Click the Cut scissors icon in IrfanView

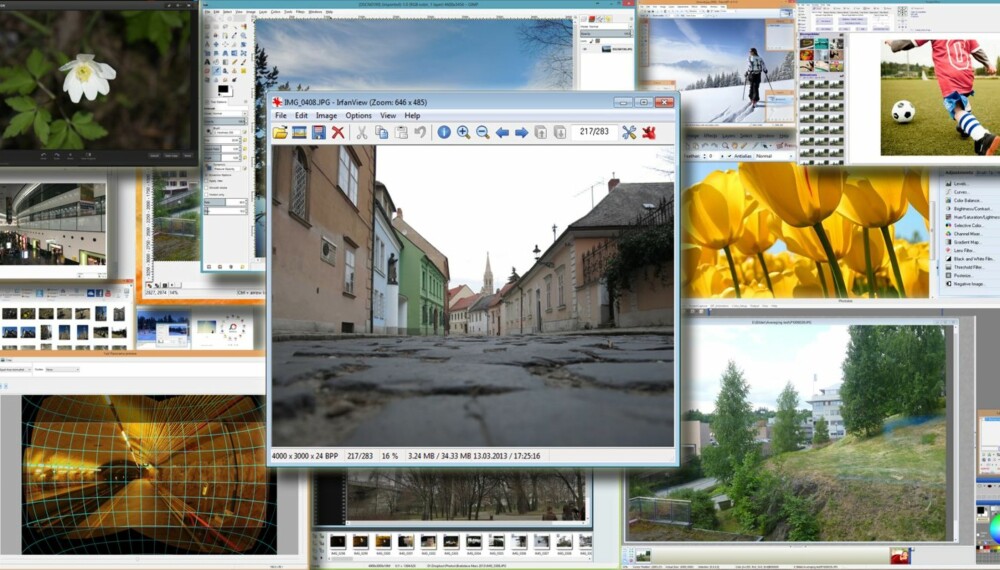coord(362,133)
